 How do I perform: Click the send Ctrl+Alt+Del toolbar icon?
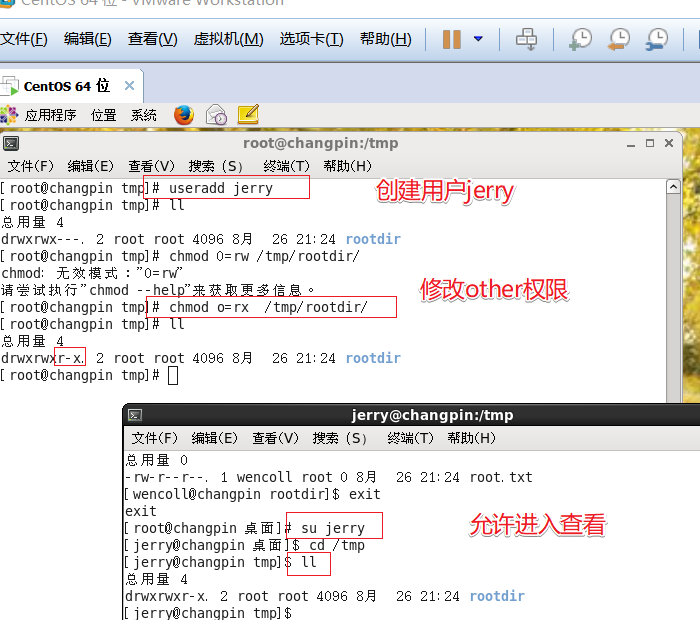click(527, 39)
